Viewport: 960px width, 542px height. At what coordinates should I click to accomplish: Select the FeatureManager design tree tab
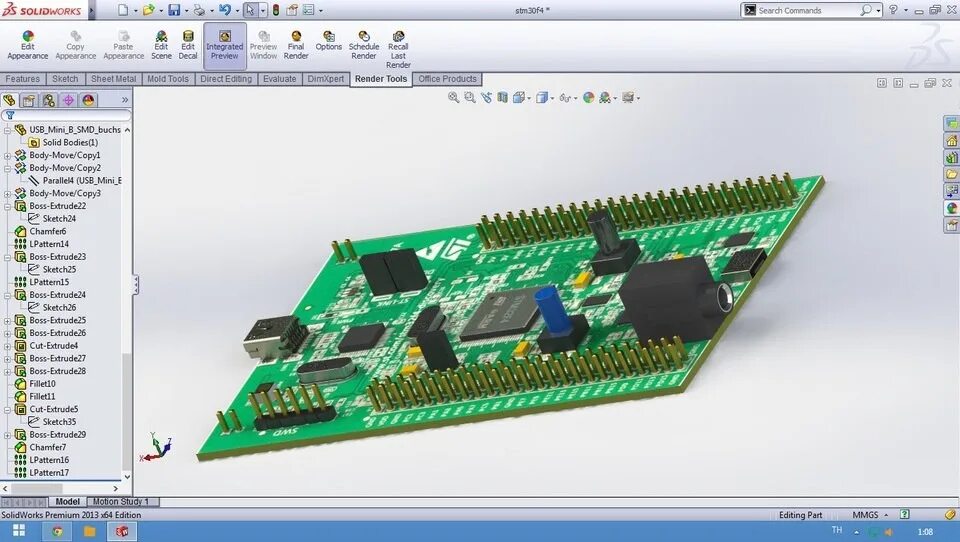(x=9, y=100)
